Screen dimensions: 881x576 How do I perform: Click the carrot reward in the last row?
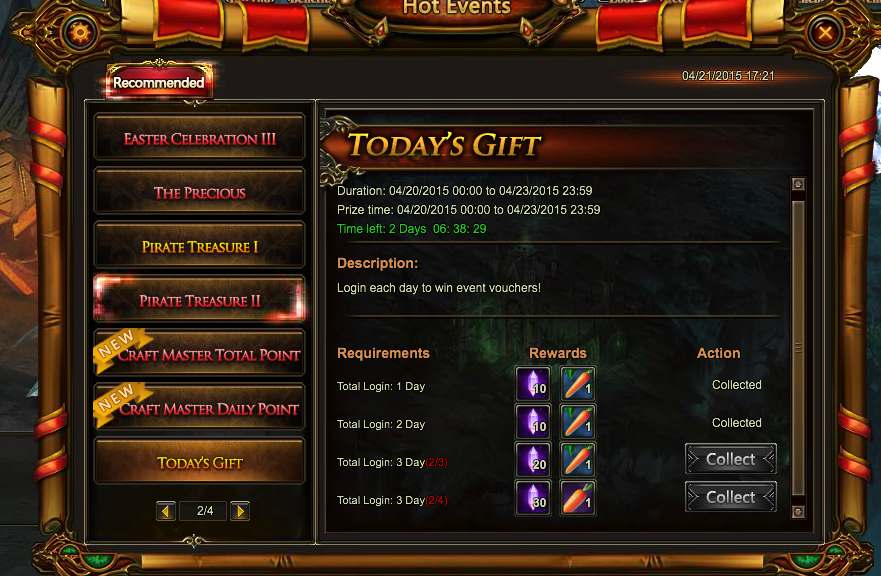578,498
